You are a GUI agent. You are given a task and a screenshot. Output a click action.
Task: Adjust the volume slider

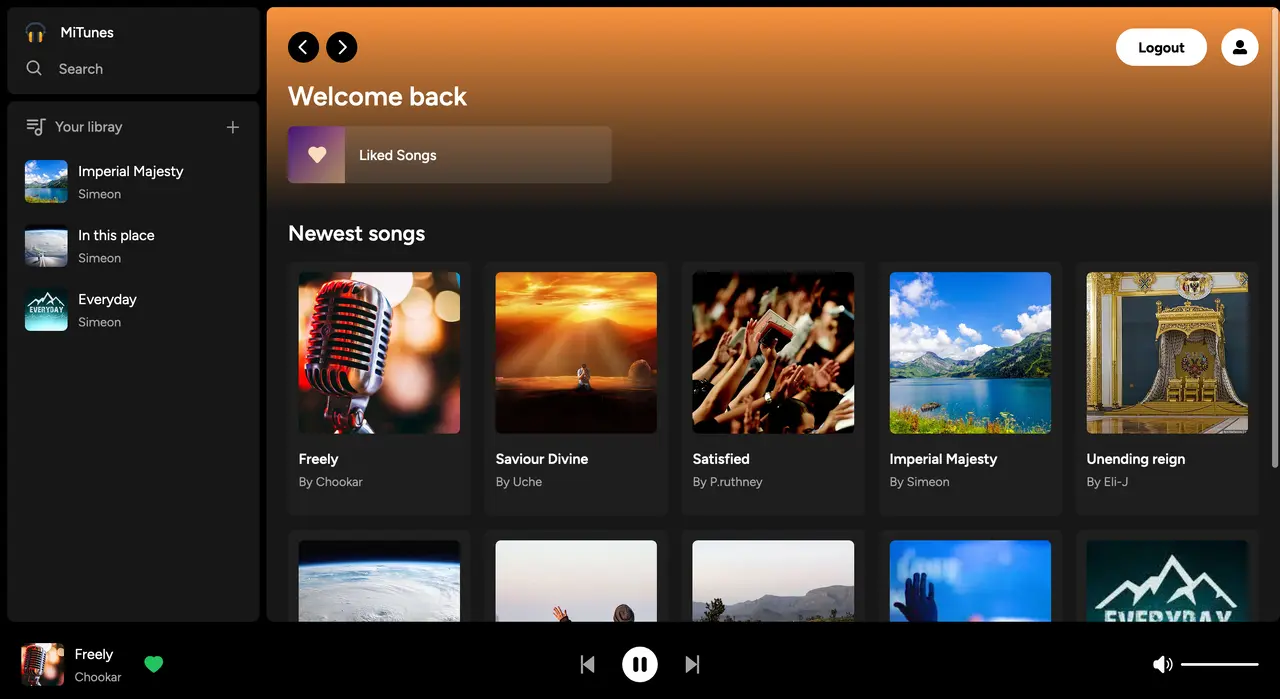[1220, 664]
